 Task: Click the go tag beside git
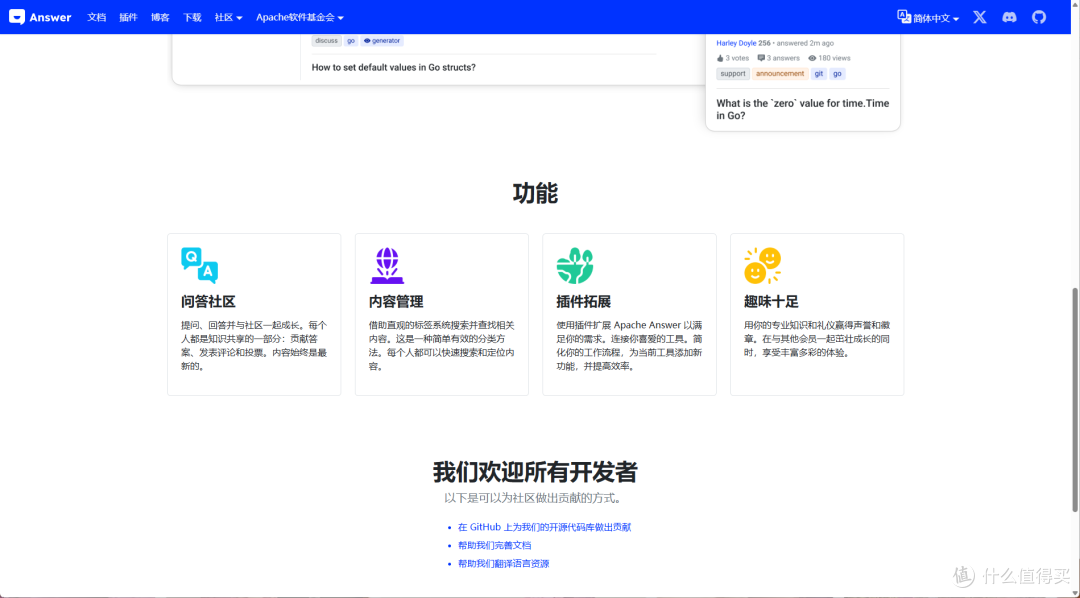(837, 74)
